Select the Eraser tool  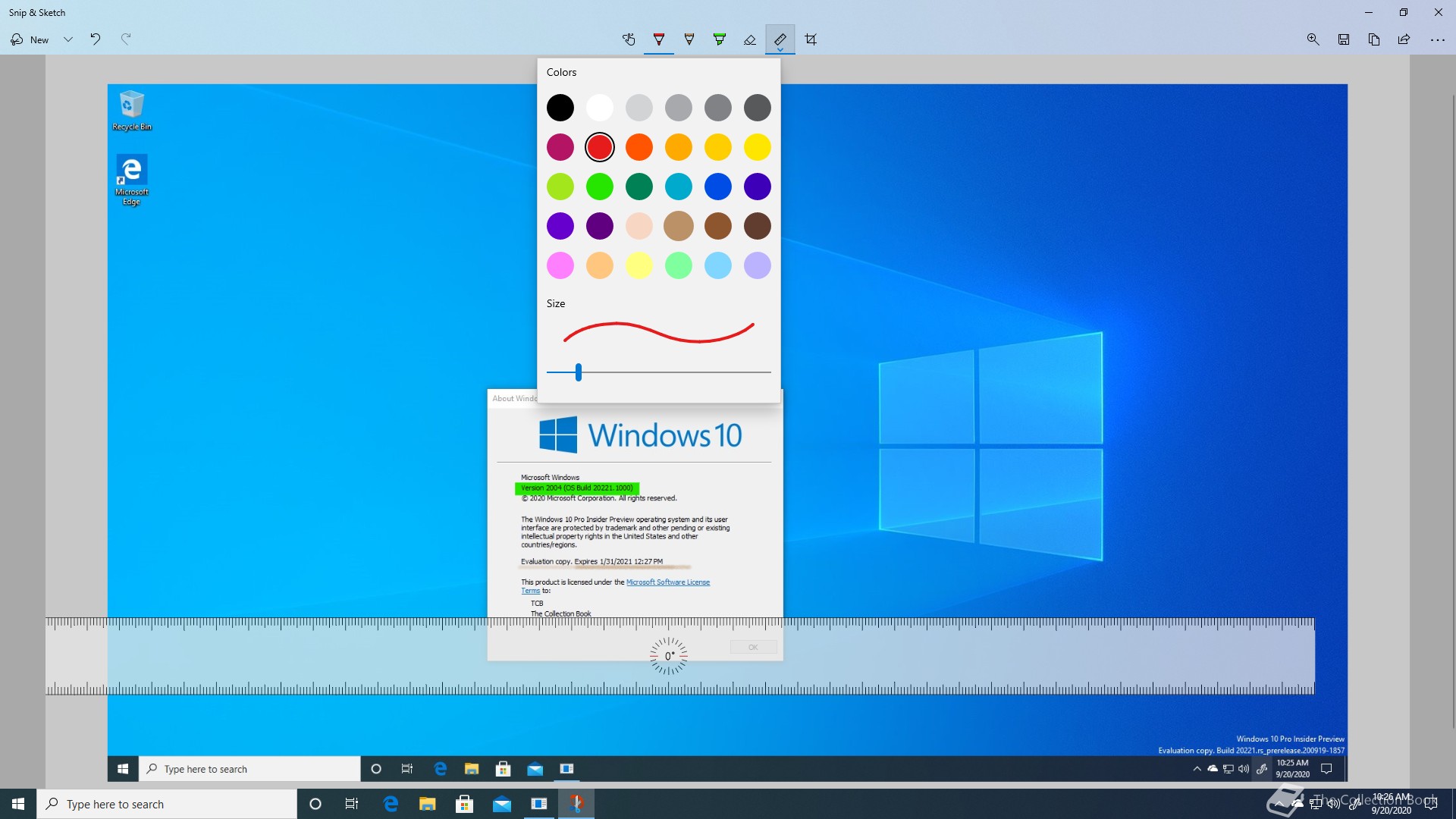click(x=750, y=39)
